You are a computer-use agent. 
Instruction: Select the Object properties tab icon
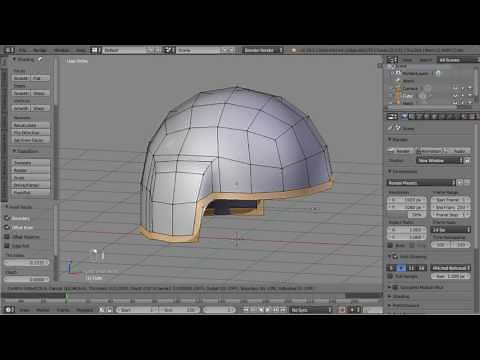(435, 116)
